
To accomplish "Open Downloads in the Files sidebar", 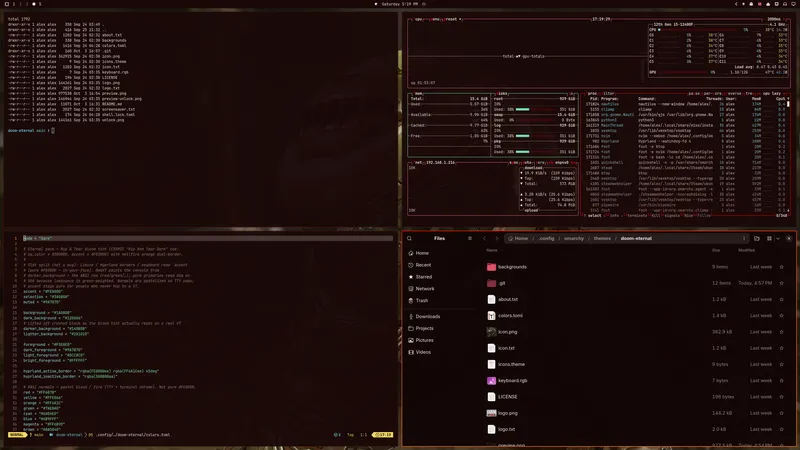I will click(424, 316).
